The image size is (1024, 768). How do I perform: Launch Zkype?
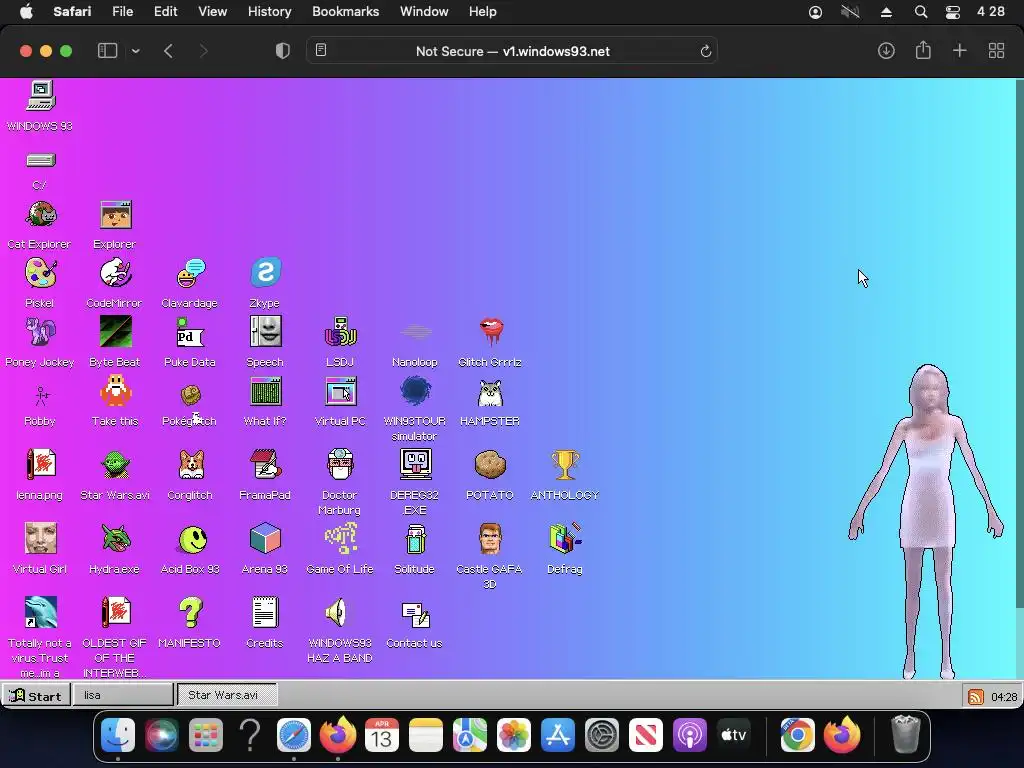[266, 274]
